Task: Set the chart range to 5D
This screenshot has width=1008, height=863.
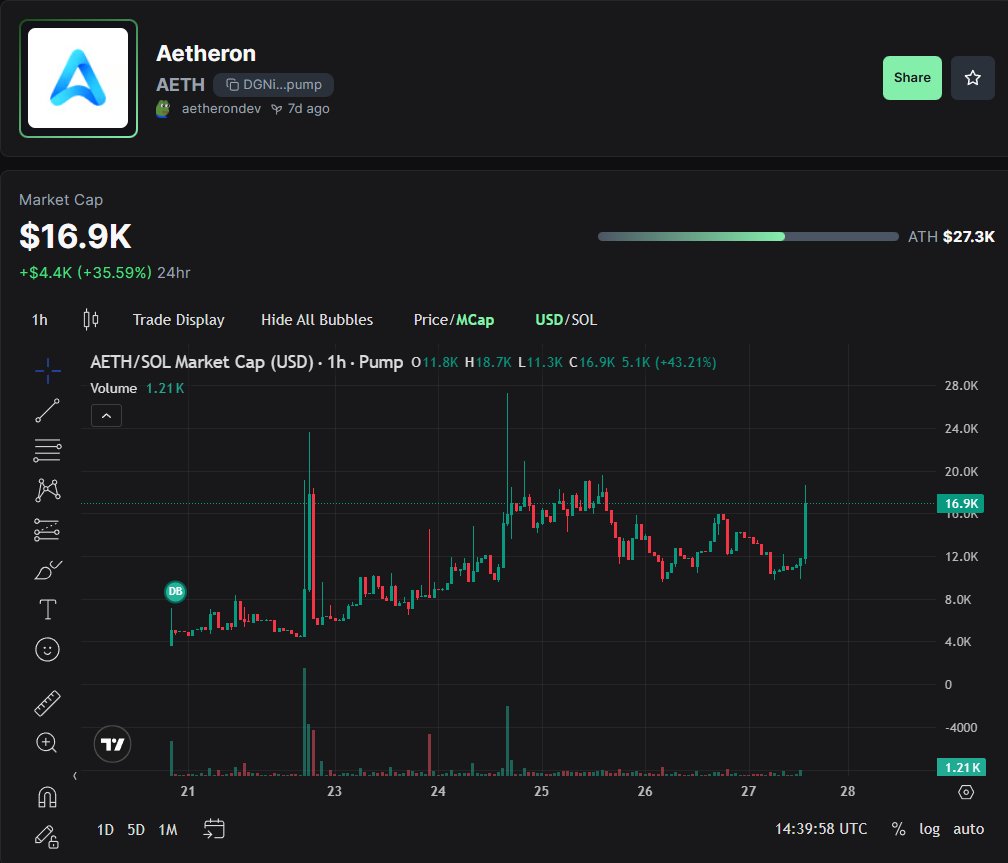Action: [136, 830]
